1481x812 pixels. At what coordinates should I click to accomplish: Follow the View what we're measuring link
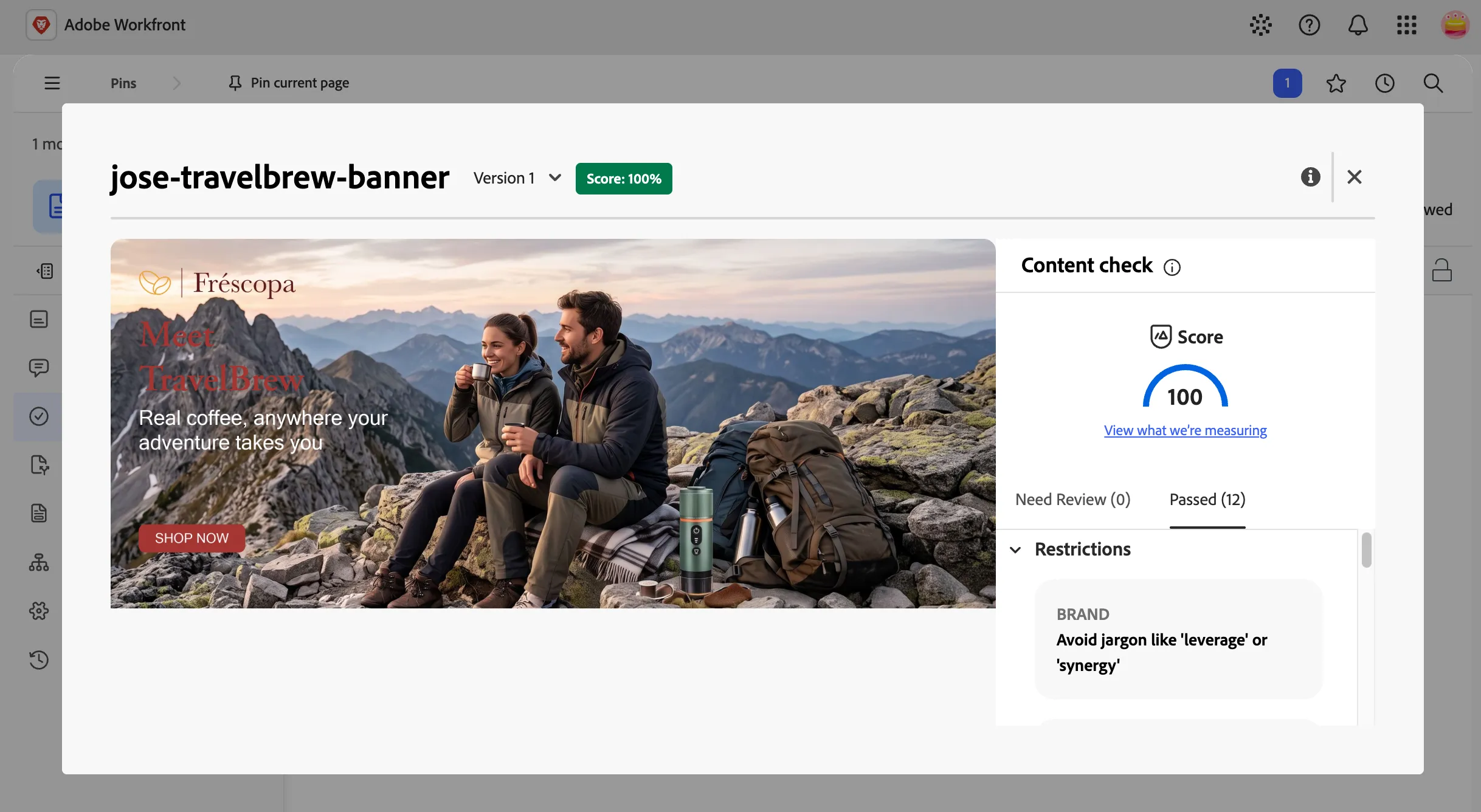coord(1185,430)
